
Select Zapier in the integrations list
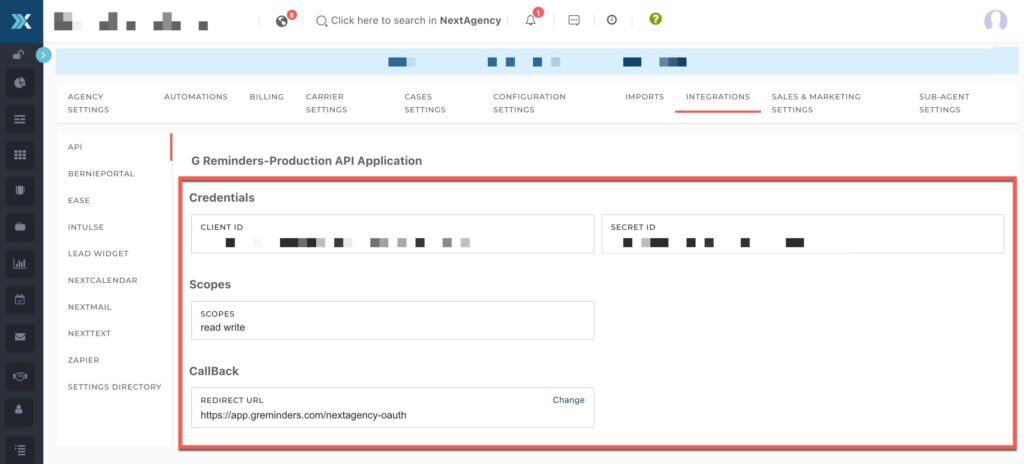click(83, 360)
